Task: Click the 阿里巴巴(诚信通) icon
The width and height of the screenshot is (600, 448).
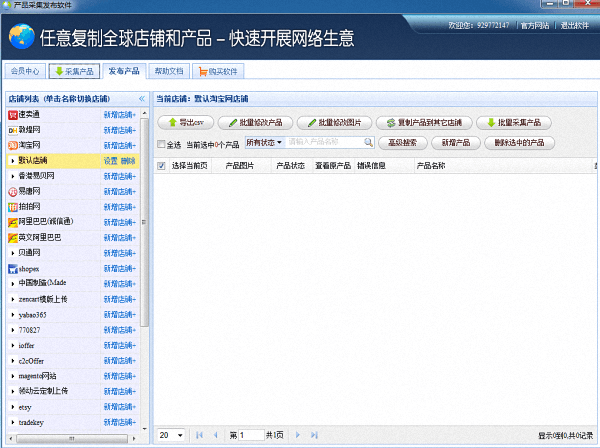Action: coord(13,222)
